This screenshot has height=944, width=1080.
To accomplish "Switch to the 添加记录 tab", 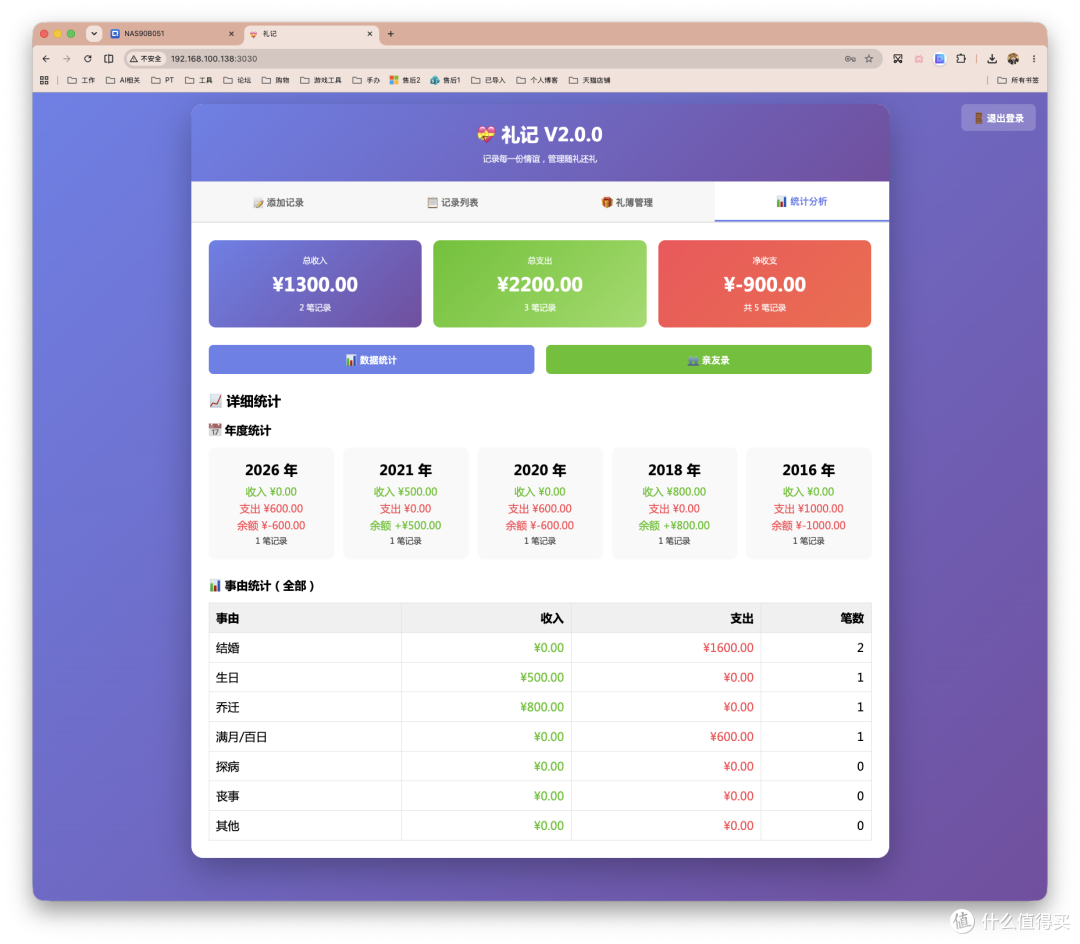I will tap(278, 202).
